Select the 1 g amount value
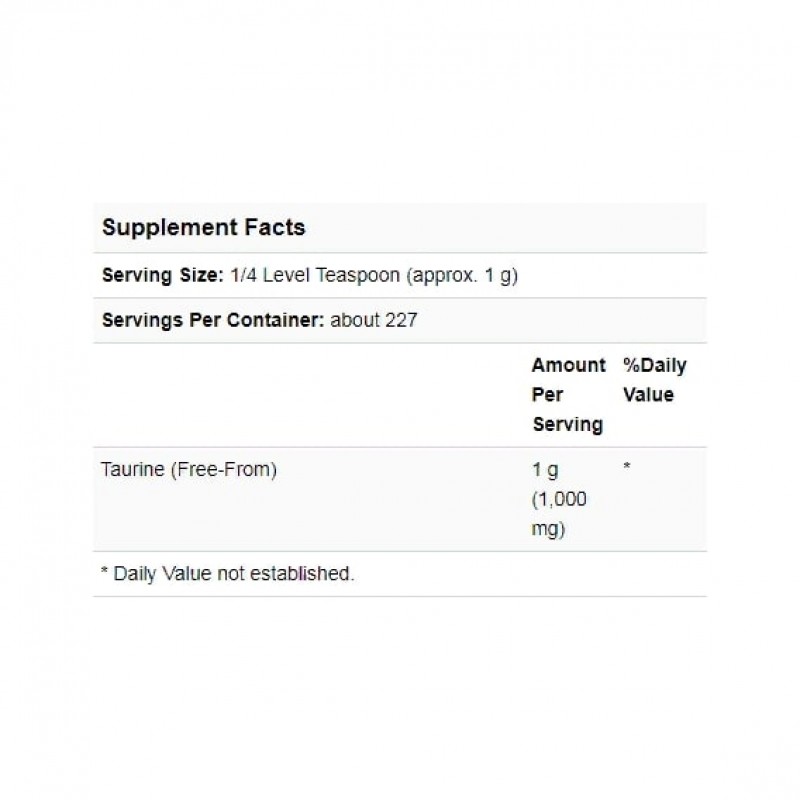 point(545,470)
